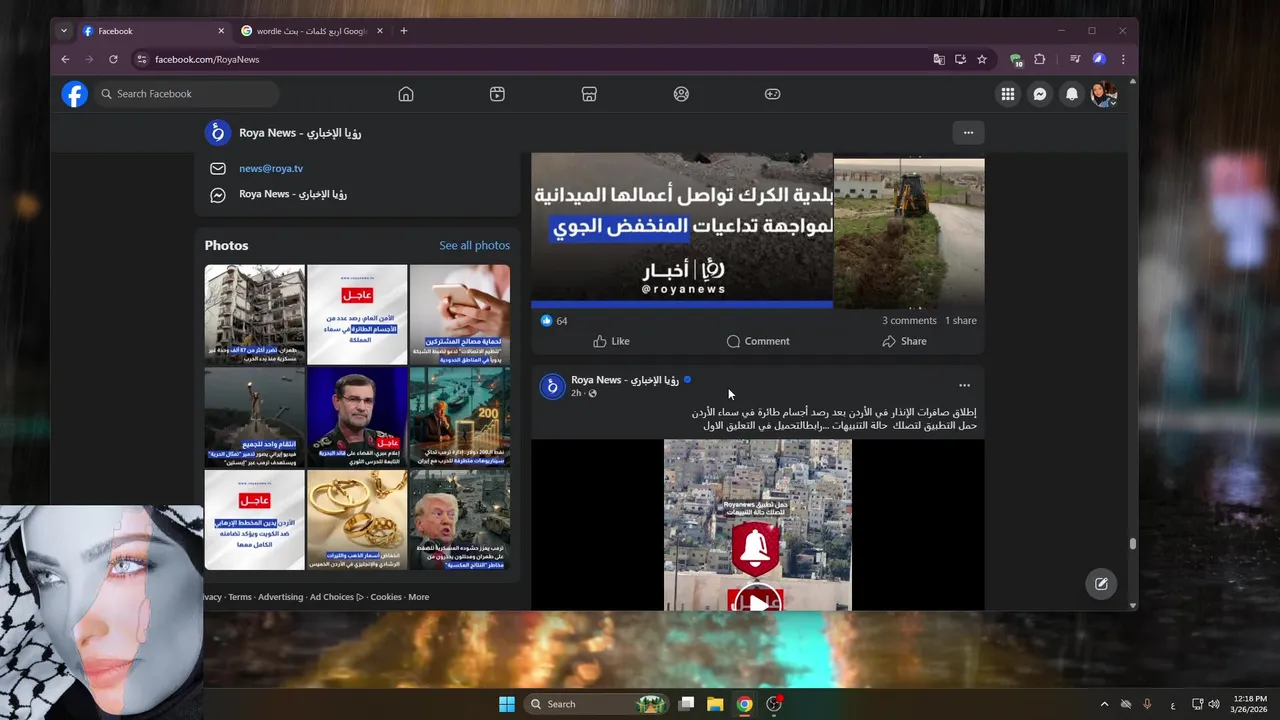
Task: Open the 64 reactions list
Action: pos(554,321)
